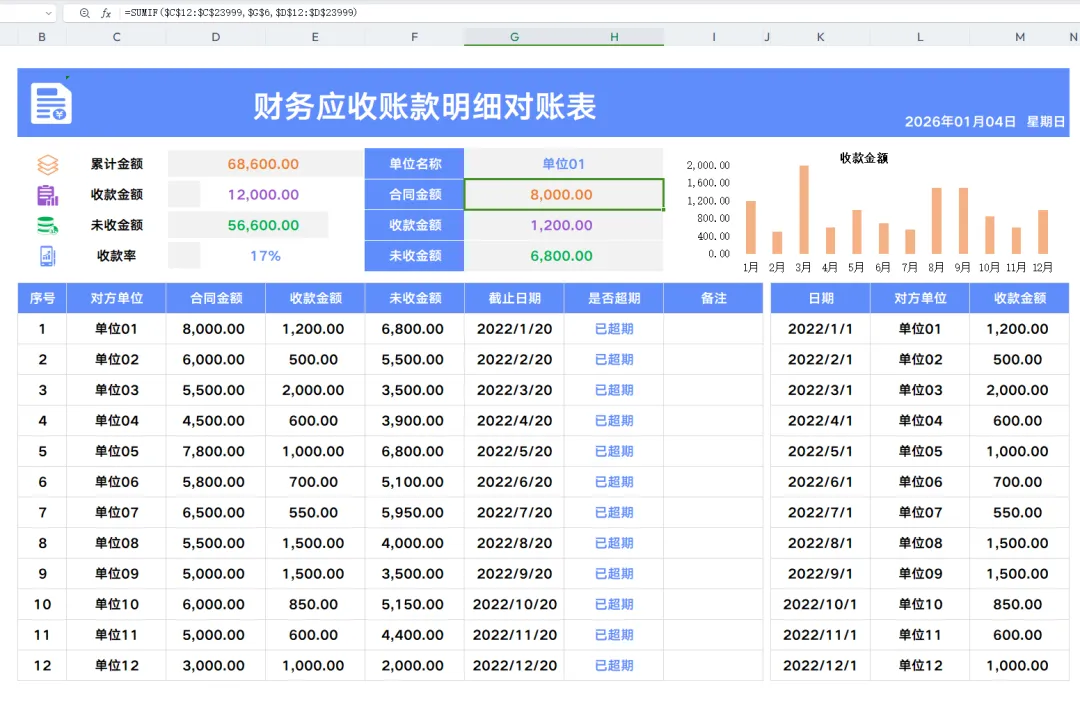Click 已超期 status in the 单位07 row
Screen dimensions: 1080x722
click(x=614, y=513)
